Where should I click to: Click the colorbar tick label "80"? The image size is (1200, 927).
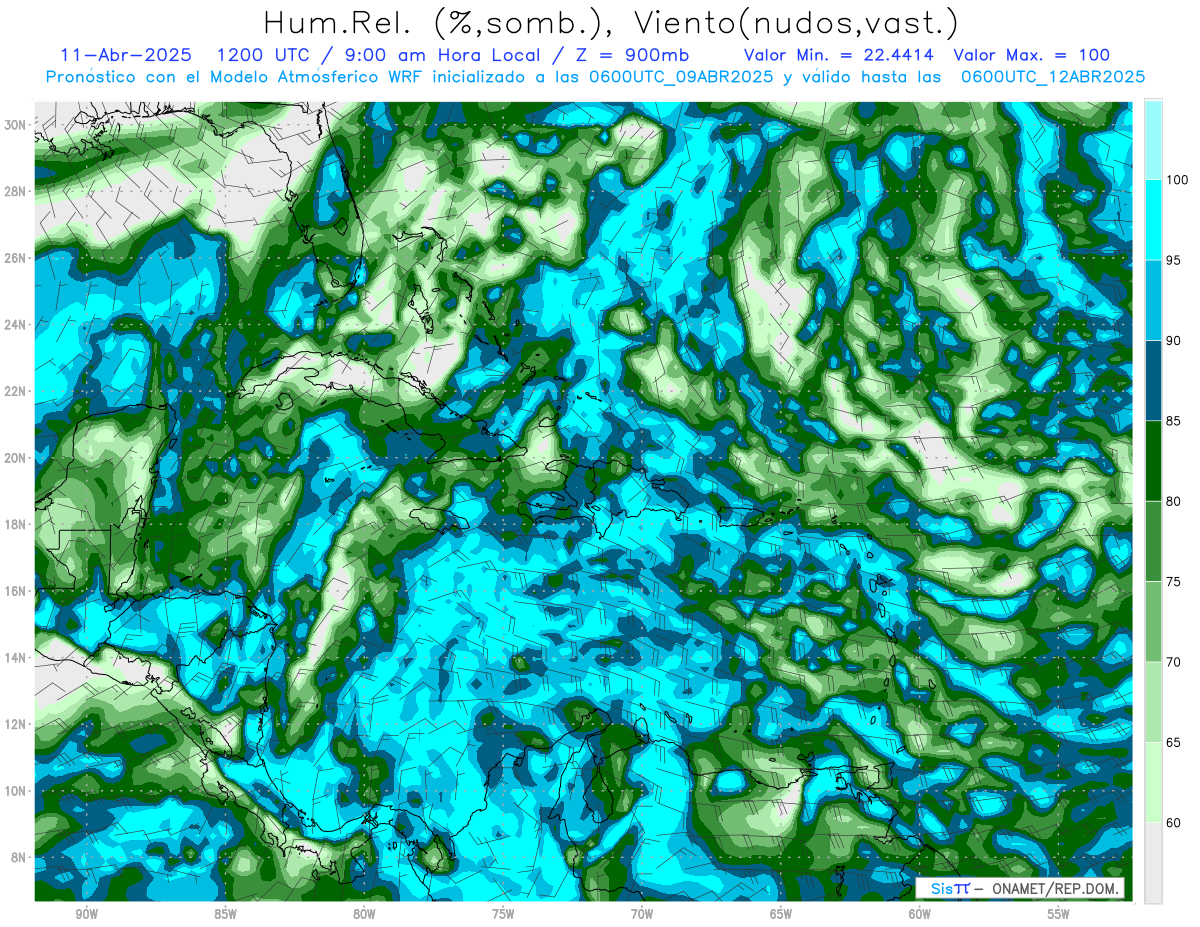coord(1174,502)
